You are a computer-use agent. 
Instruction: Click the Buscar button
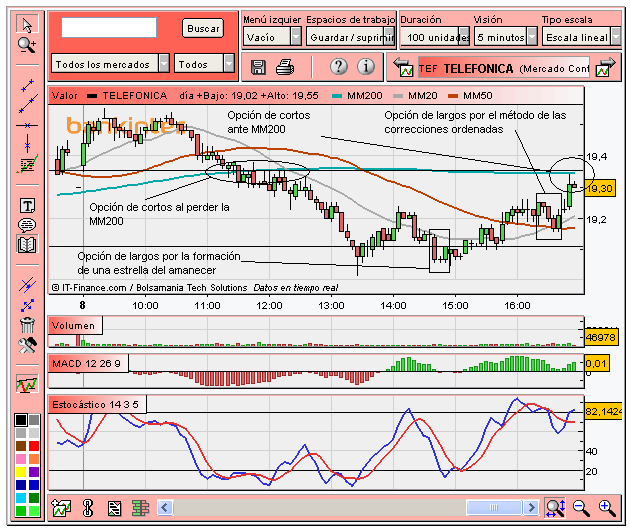pos(203,29)
